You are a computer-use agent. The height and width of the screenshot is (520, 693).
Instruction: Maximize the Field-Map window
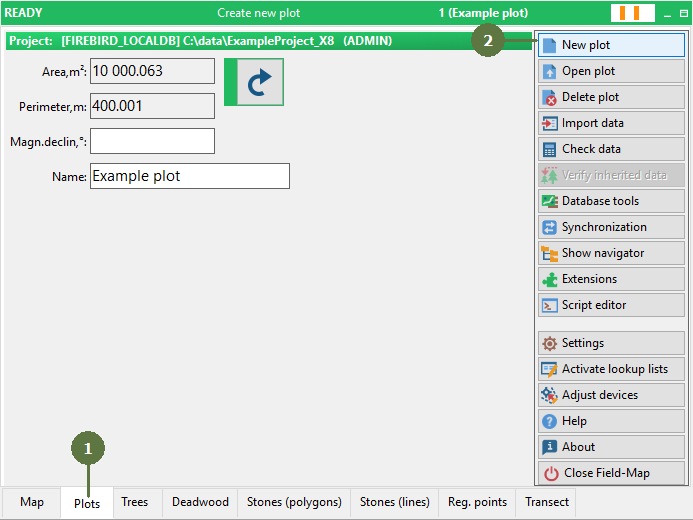tap(684, 13)
